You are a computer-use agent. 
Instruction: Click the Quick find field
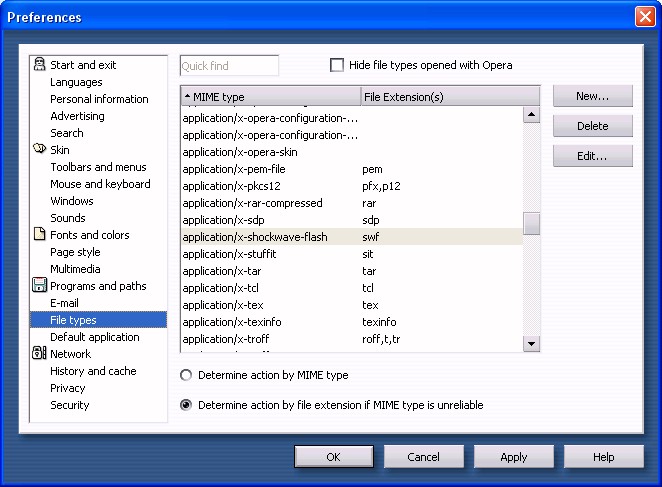229,65
